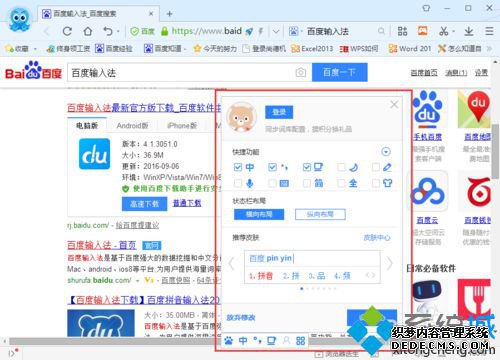The image size is (500, 360).
Task: Click the blue 登录 login button
Action: pos(279,112)
